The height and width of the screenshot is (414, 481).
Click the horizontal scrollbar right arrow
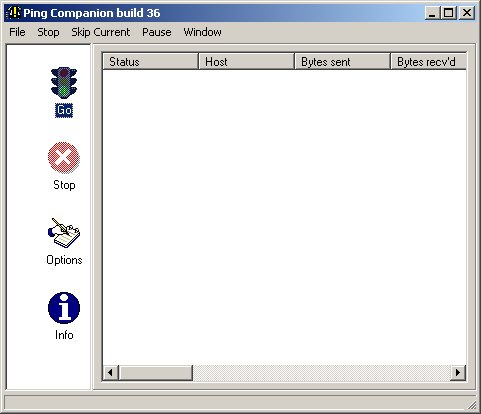click(x=458, y=372)
